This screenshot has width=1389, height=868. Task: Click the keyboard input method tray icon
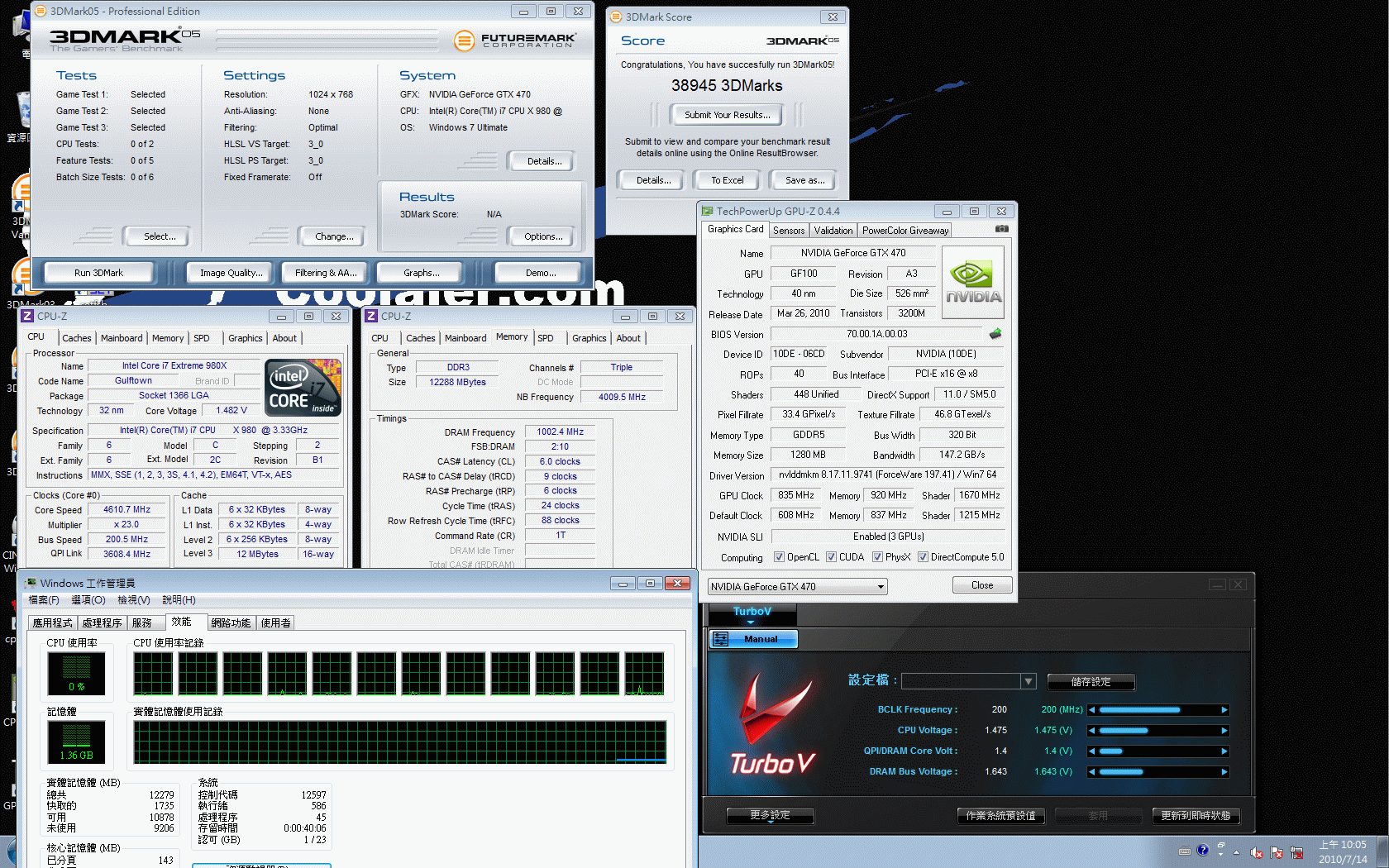1185,851
